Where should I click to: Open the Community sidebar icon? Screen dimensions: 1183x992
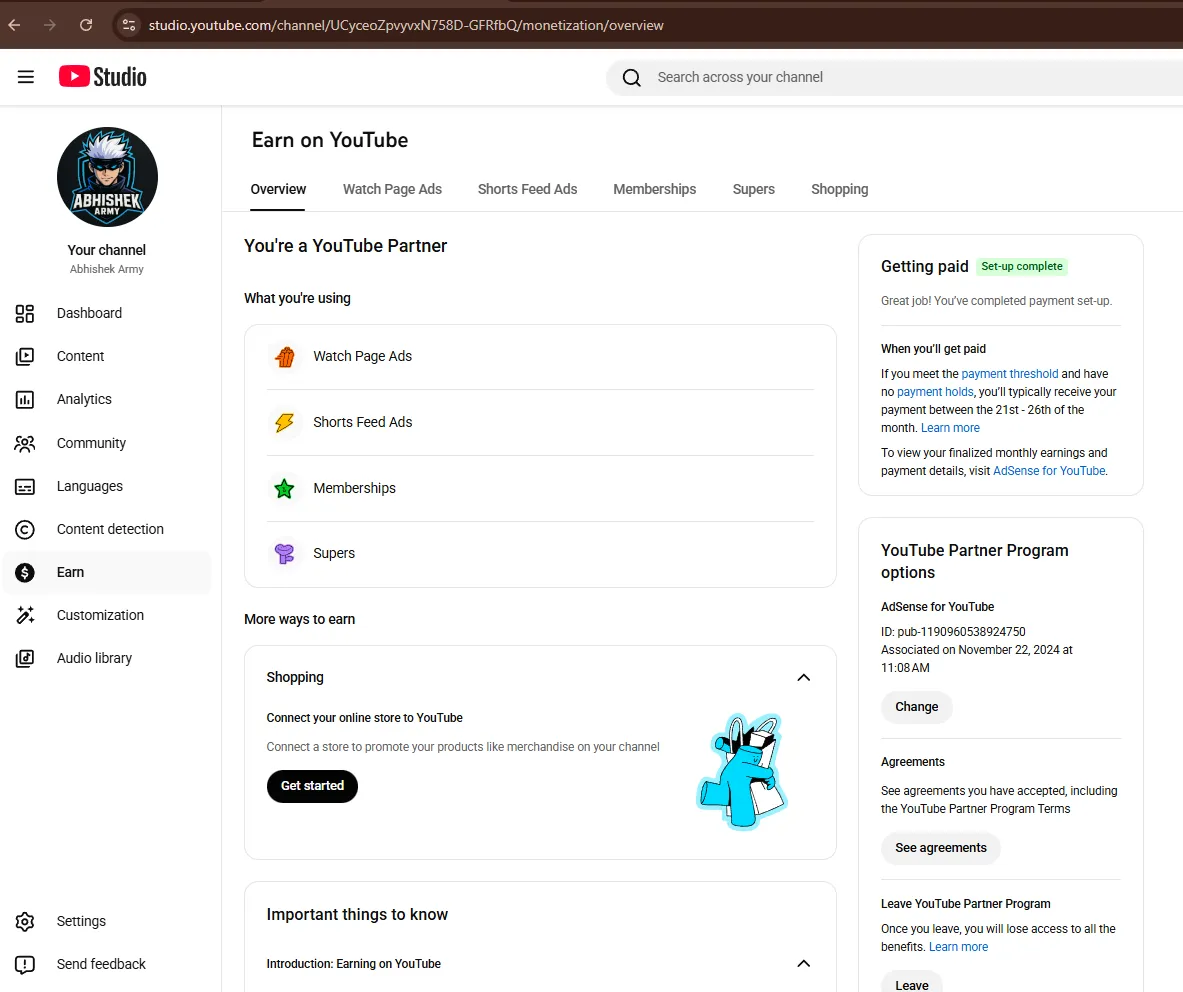coord(25,444)
